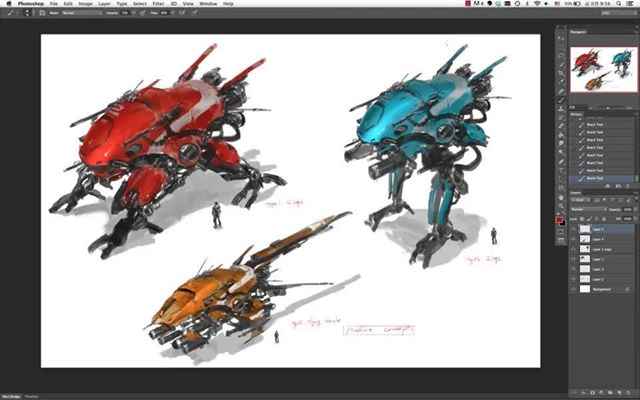
Task: Click the layer Opacity value field
Action: point(627,209)
